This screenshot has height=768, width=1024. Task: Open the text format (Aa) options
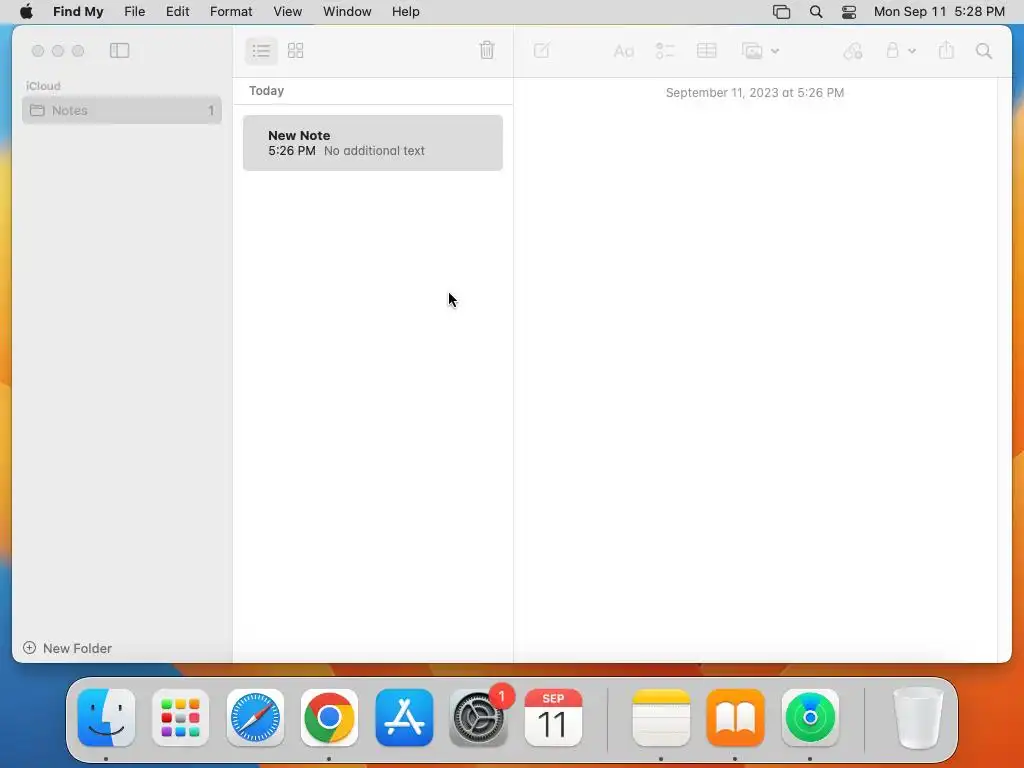624,50
